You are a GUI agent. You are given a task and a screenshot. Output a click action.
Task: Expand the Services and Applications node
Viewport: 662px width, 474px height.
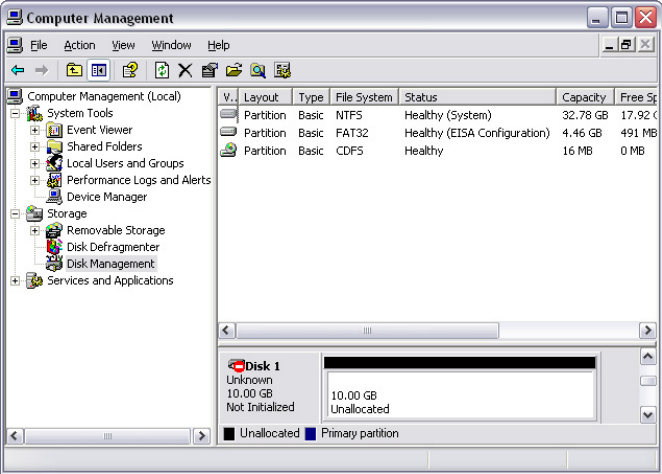(x=15, y=281)
